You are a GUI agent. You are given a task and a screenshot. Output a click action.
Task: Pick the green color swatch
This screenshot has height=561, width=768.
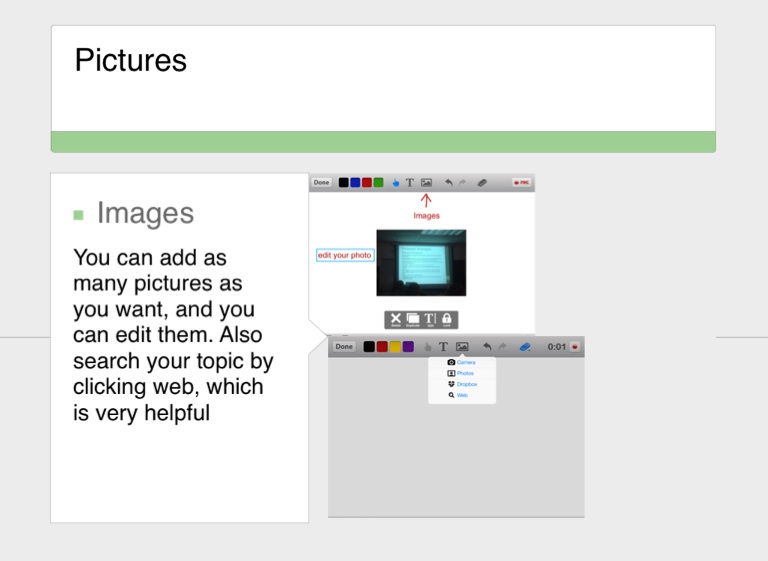point(379,183)
